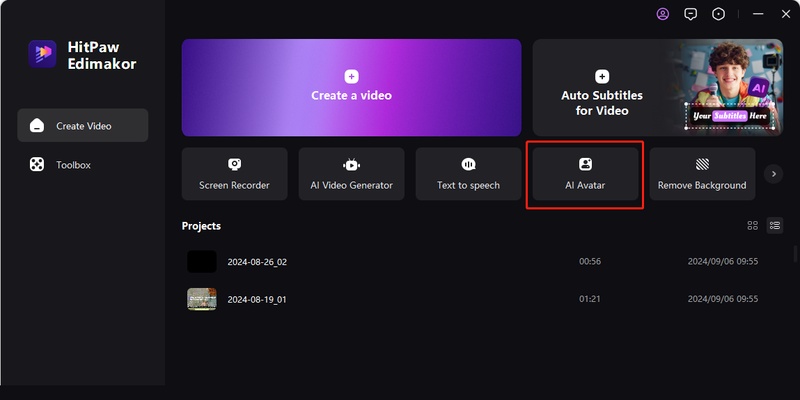Open the Text to speech tool
The image size is (800, 400).
[468, 174]
